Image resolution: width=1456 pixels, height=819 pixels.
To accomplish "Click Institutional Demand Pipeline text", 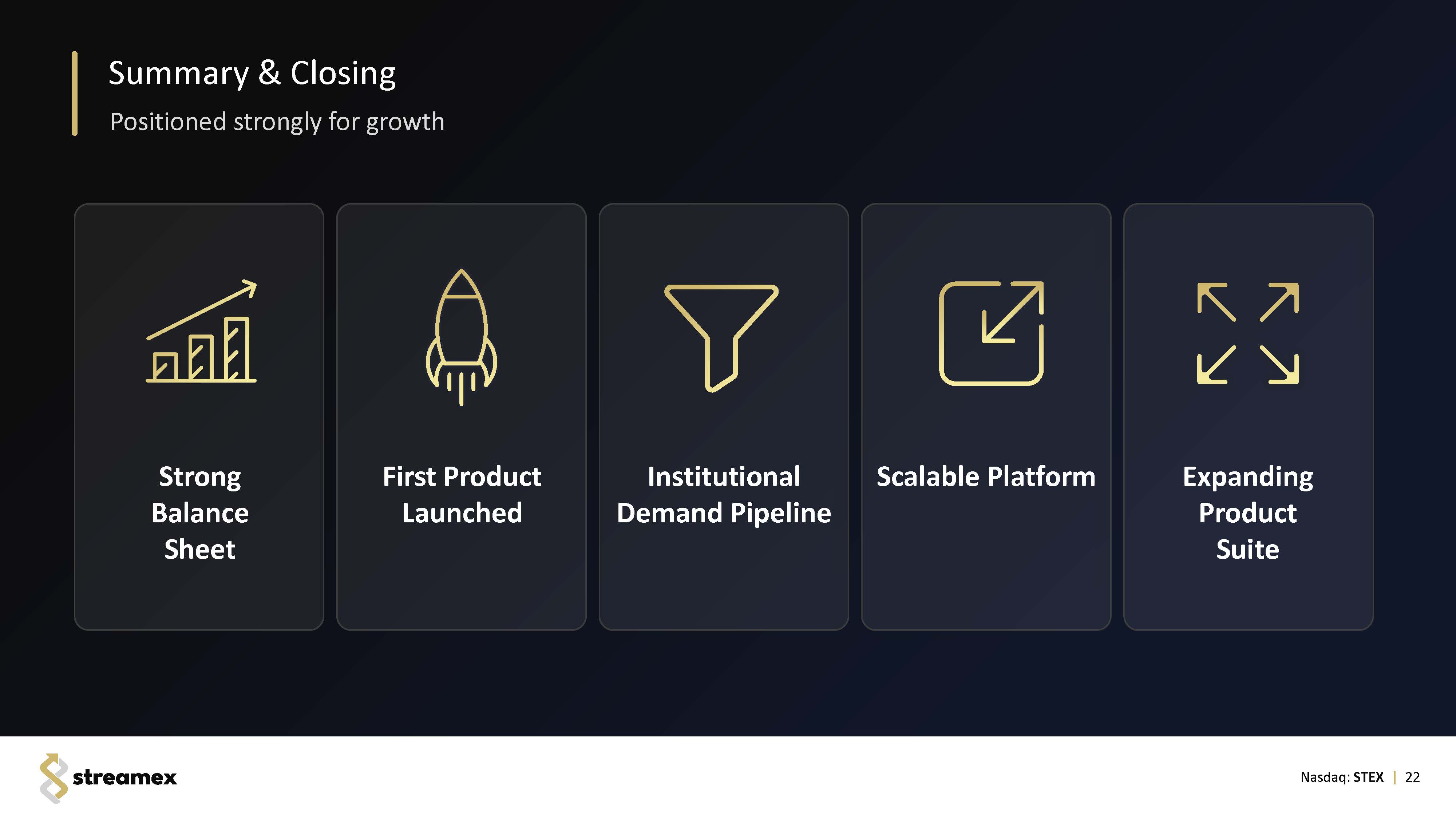I will pyautogui.click(x=724, y=495).
